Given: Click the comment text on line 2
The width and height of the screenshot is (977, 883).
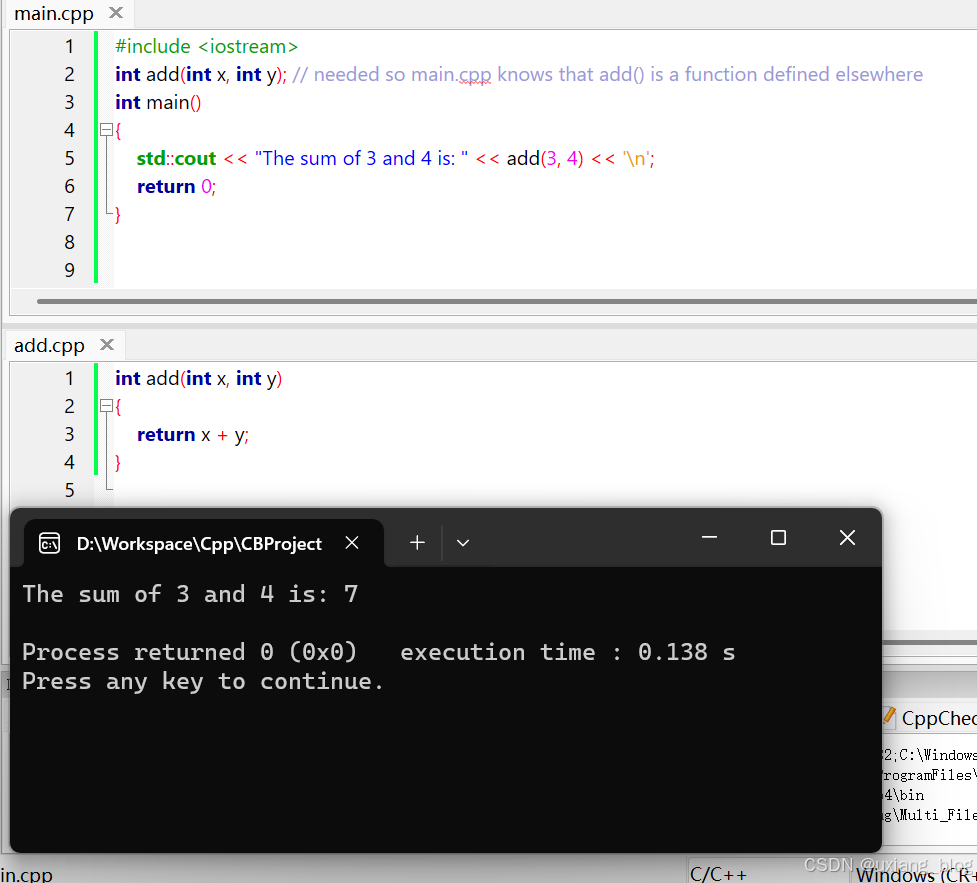Looking at the screenshot, I should pos(608,75).
